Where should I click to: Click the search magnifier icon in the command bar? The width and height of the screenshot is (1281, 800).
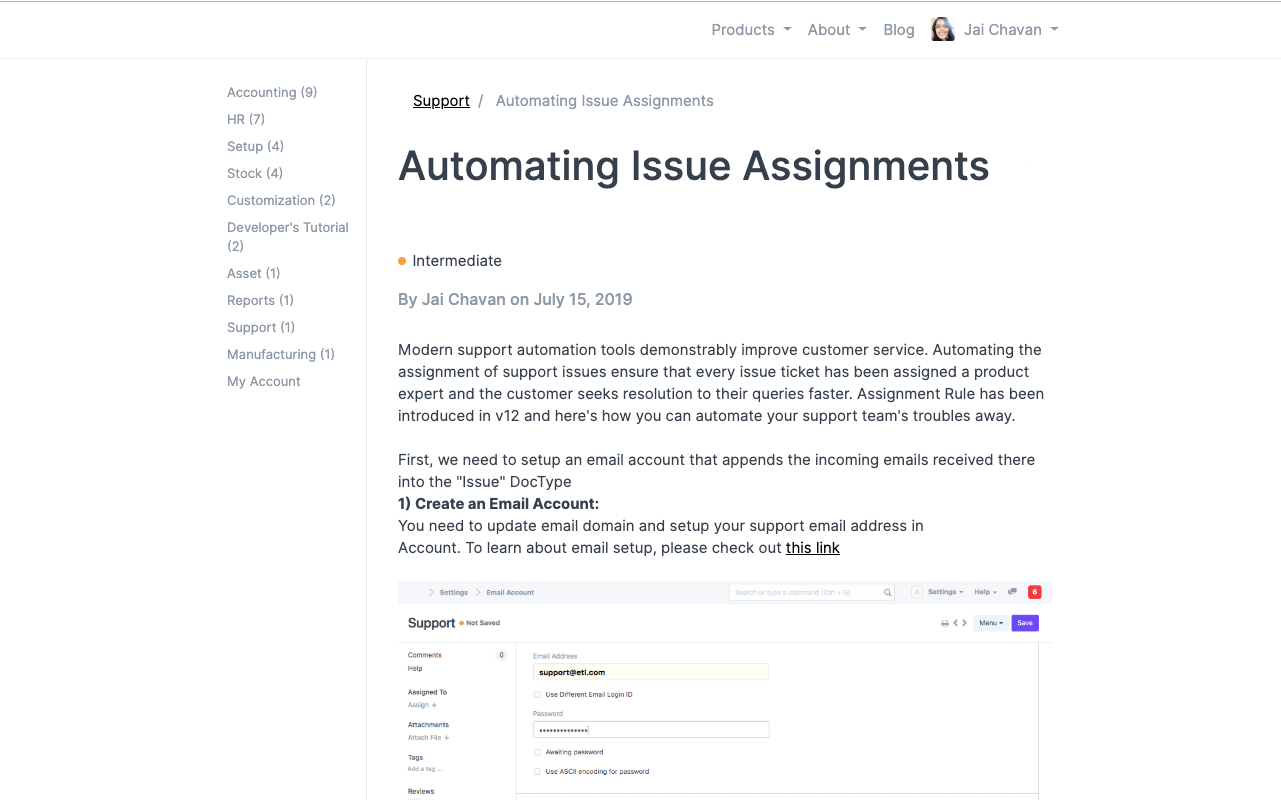click(887, 593)
